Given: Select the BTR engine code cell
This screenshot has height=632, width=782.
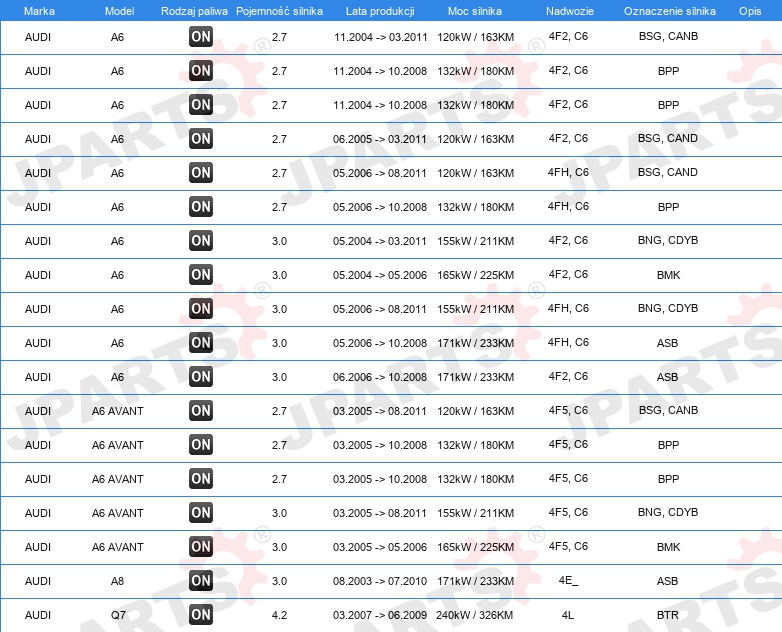Looking at the screenshot, I should (x=668, y=615).
